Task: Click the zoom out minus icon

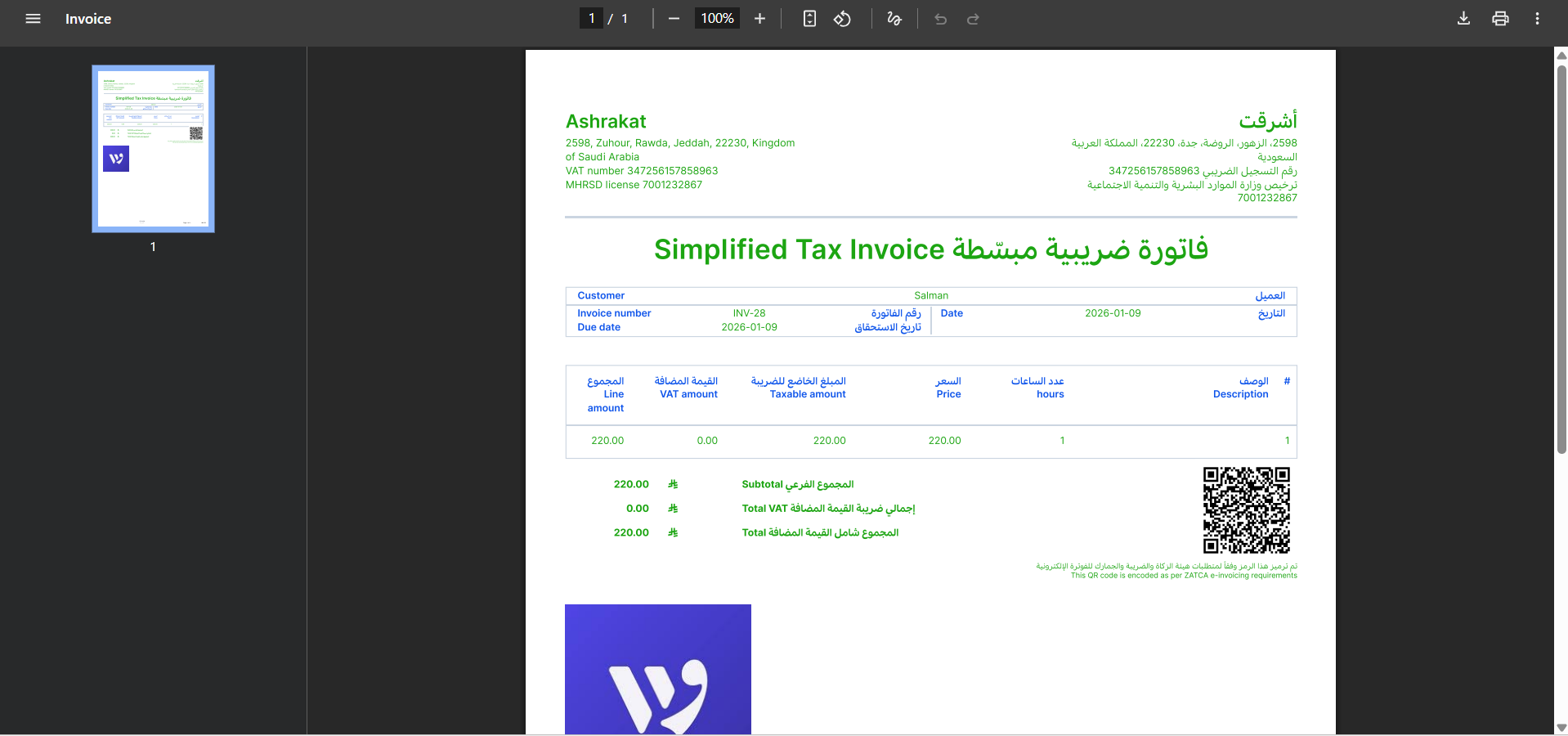Action: (674, 19)
